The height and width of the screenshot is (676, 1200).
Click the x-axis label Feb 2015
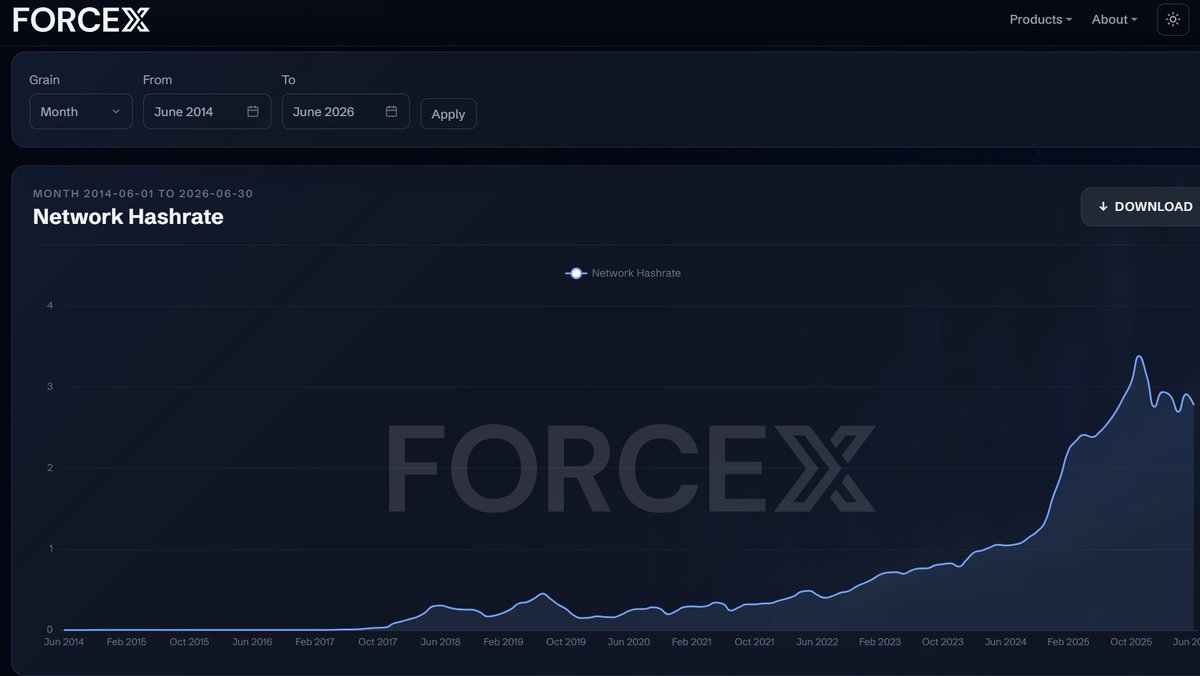tap(127, 642)
